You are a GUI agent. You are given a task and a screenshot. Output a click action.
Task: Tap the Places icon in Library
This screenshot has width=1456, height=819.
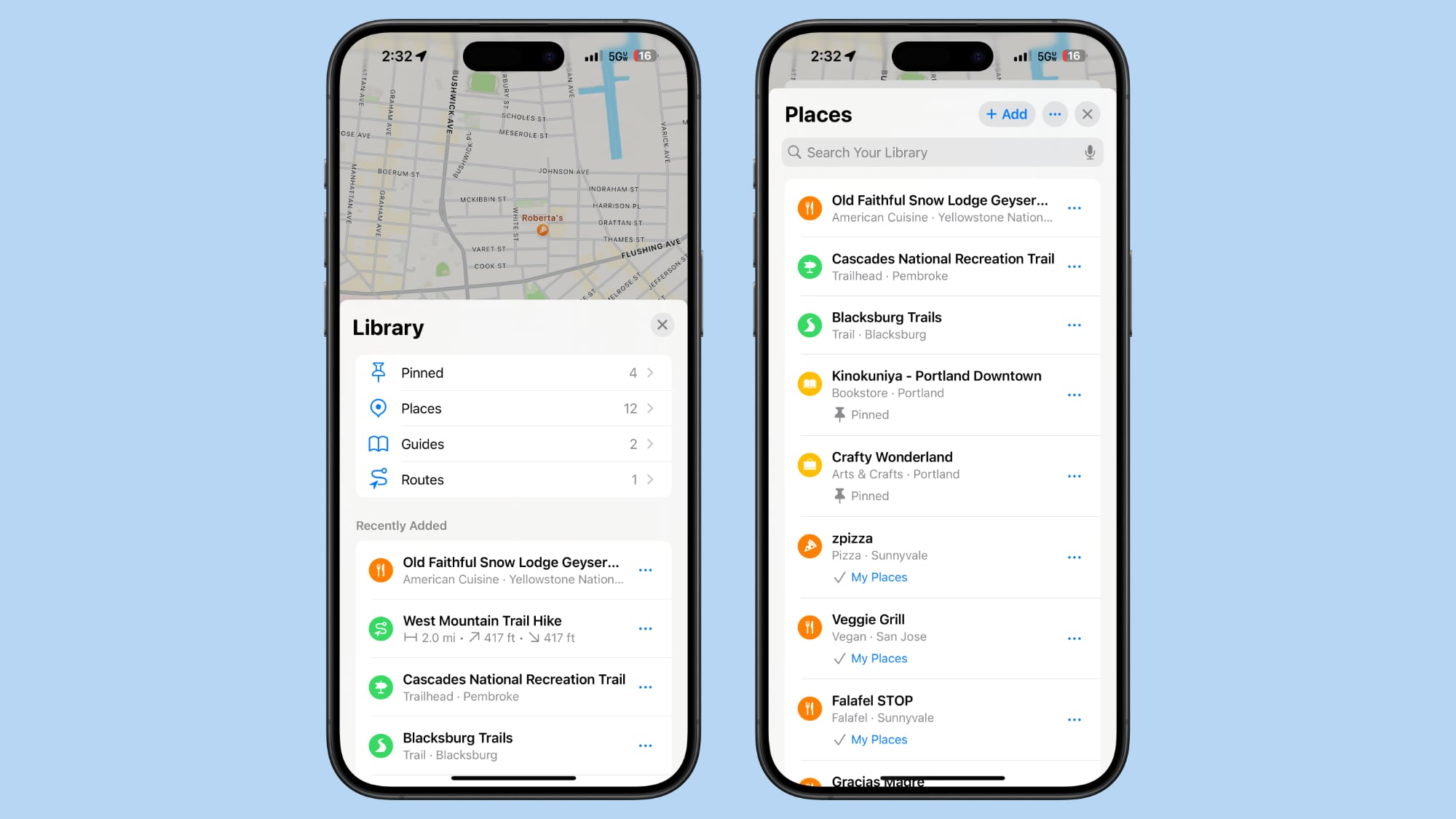tap(379, 408)
